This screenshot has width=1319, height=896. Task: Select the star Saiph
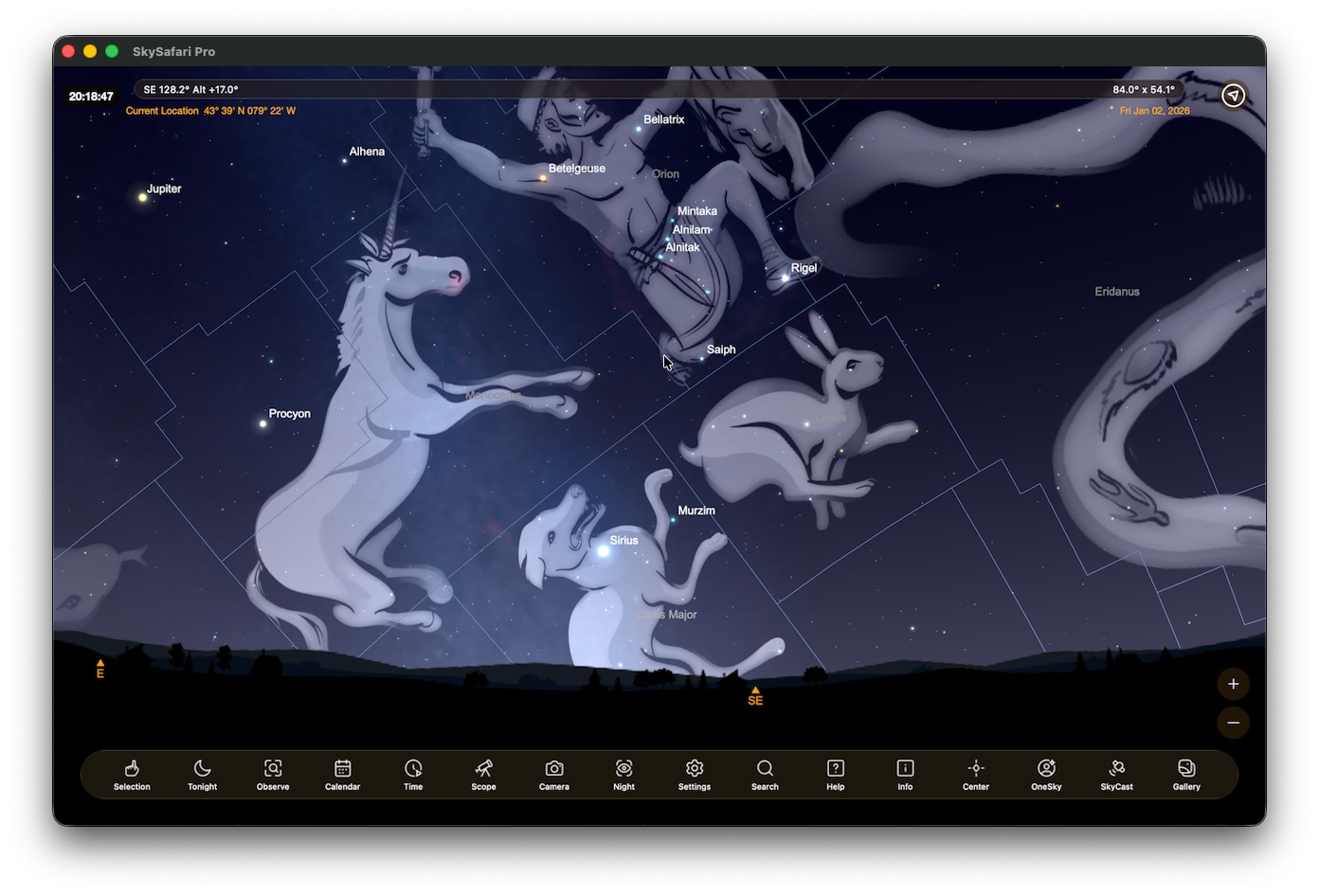click(x=702, y=359)
